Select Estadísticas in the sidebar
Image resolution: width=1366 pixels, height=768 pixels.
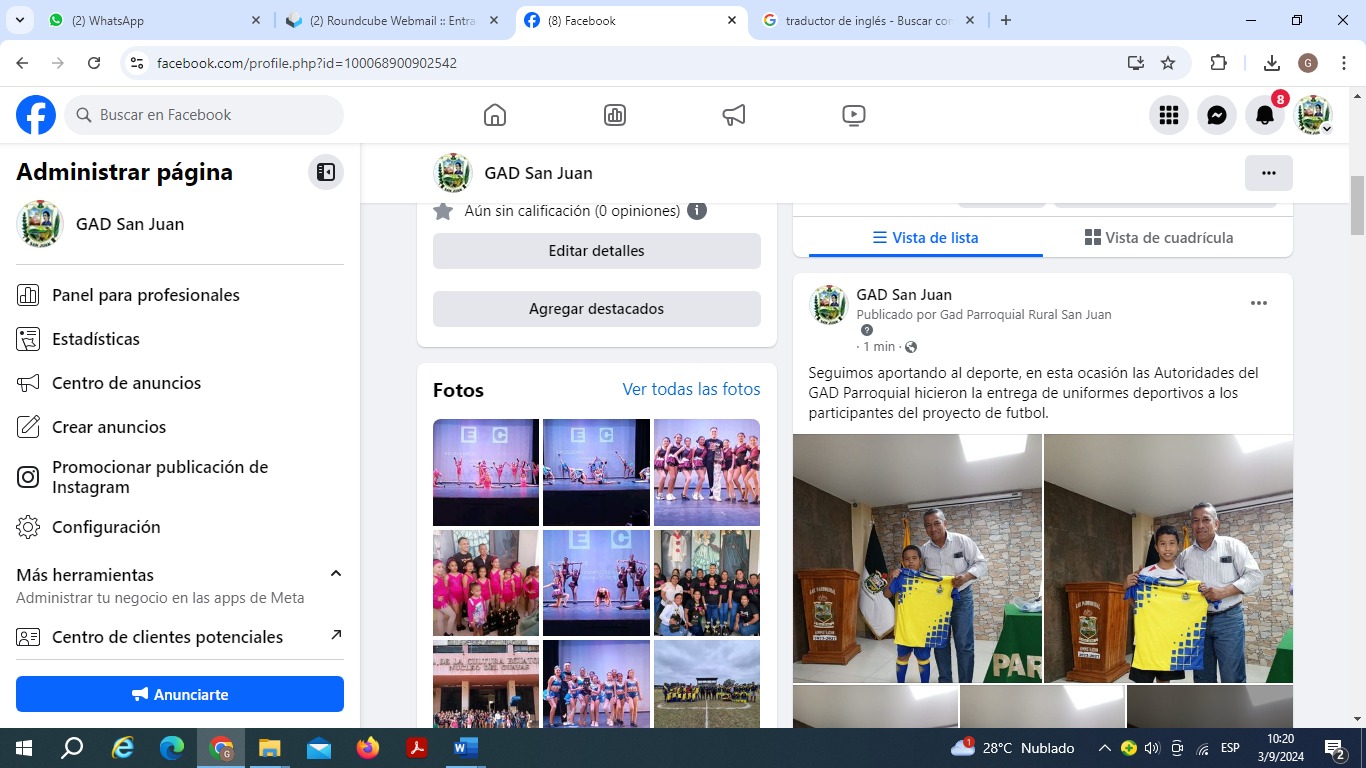[96, 339]
